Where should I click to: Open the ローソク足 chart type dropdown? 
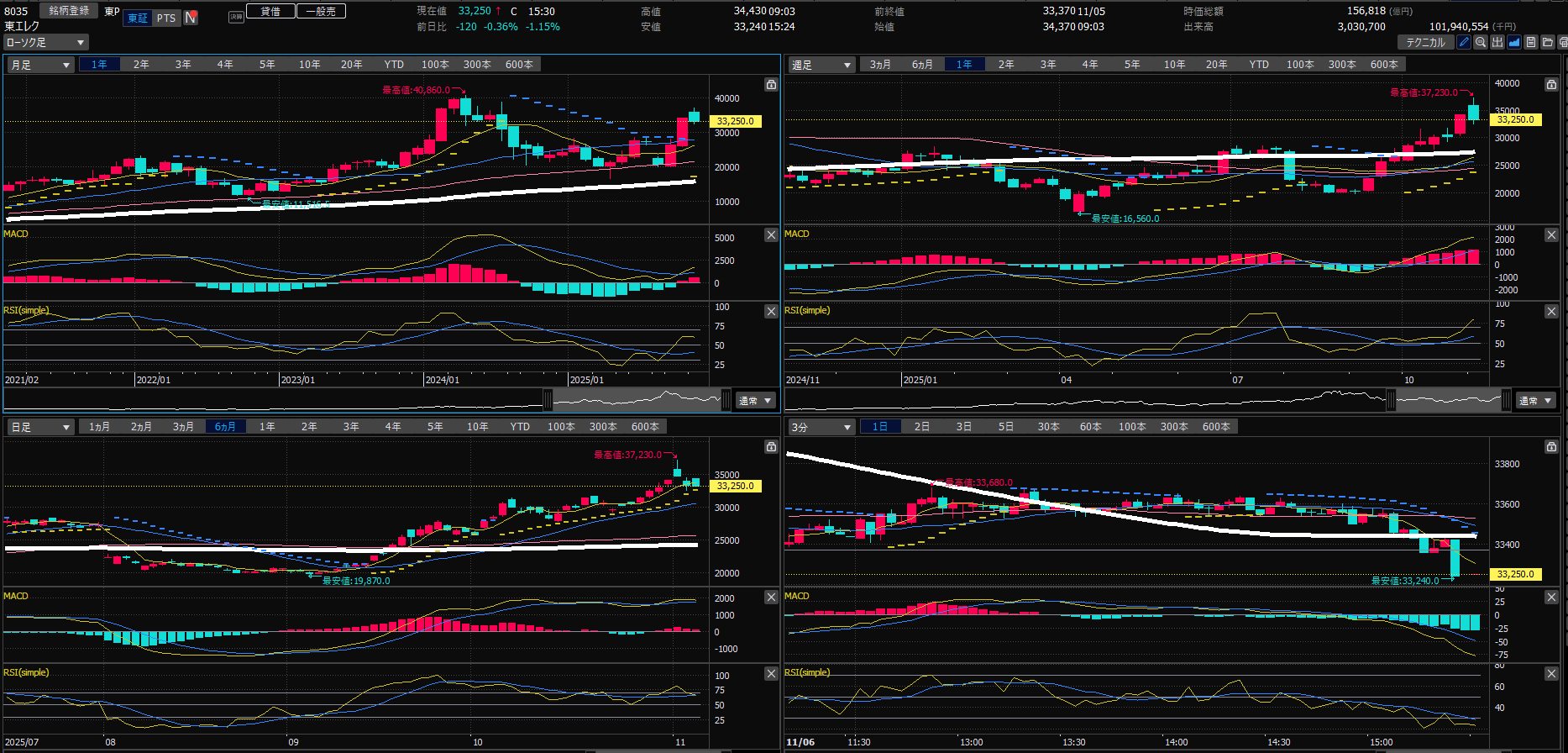pos(45,42)
